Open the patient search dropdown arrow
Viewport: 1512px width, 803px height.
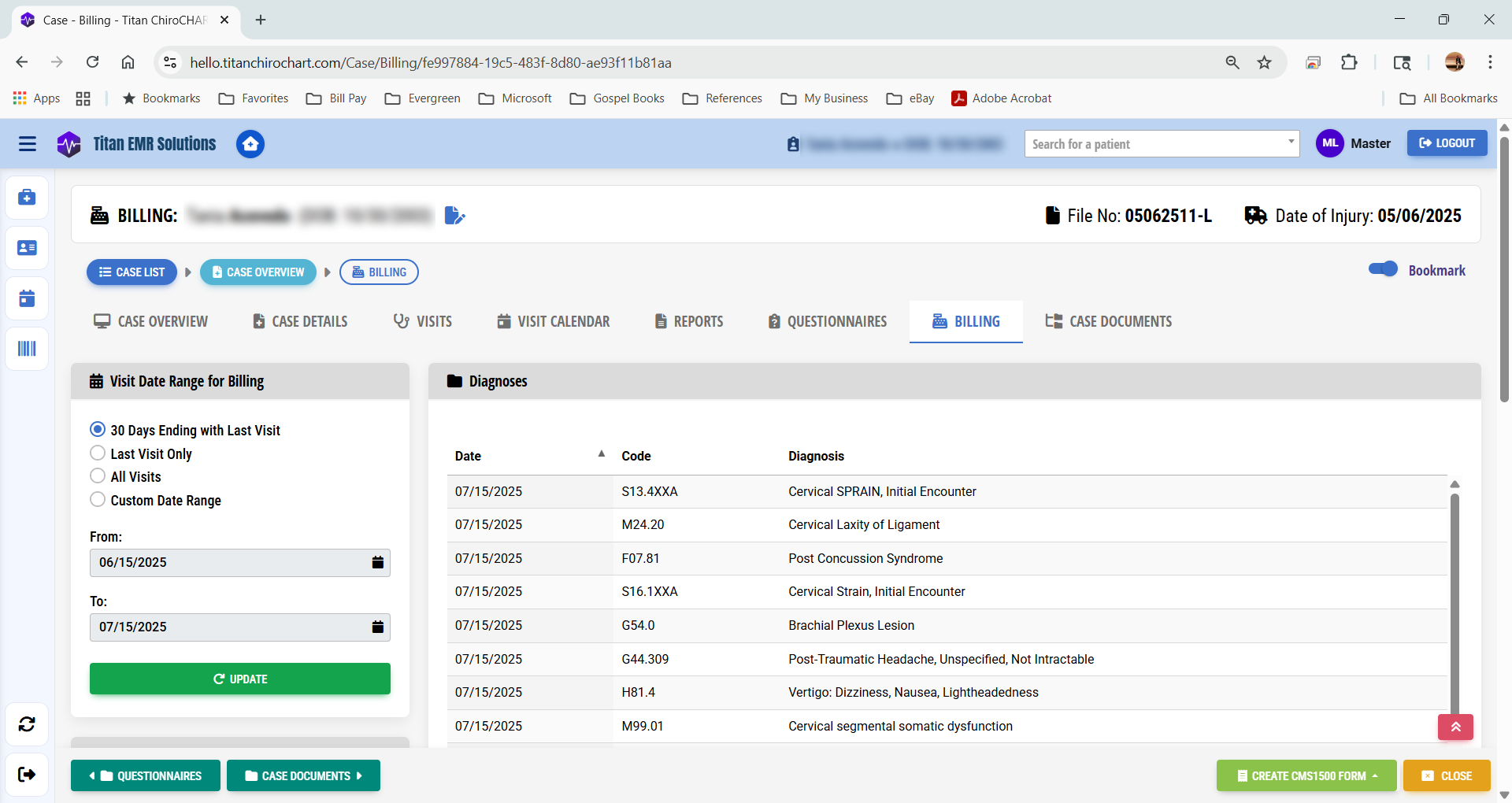[1291, 143]
